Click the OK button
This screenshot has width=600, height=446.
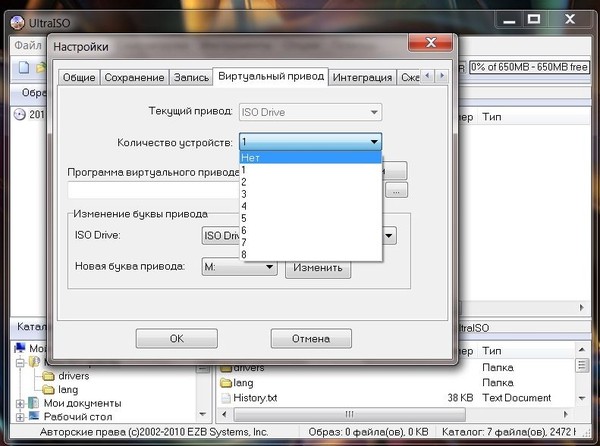[x=177, y=339]
